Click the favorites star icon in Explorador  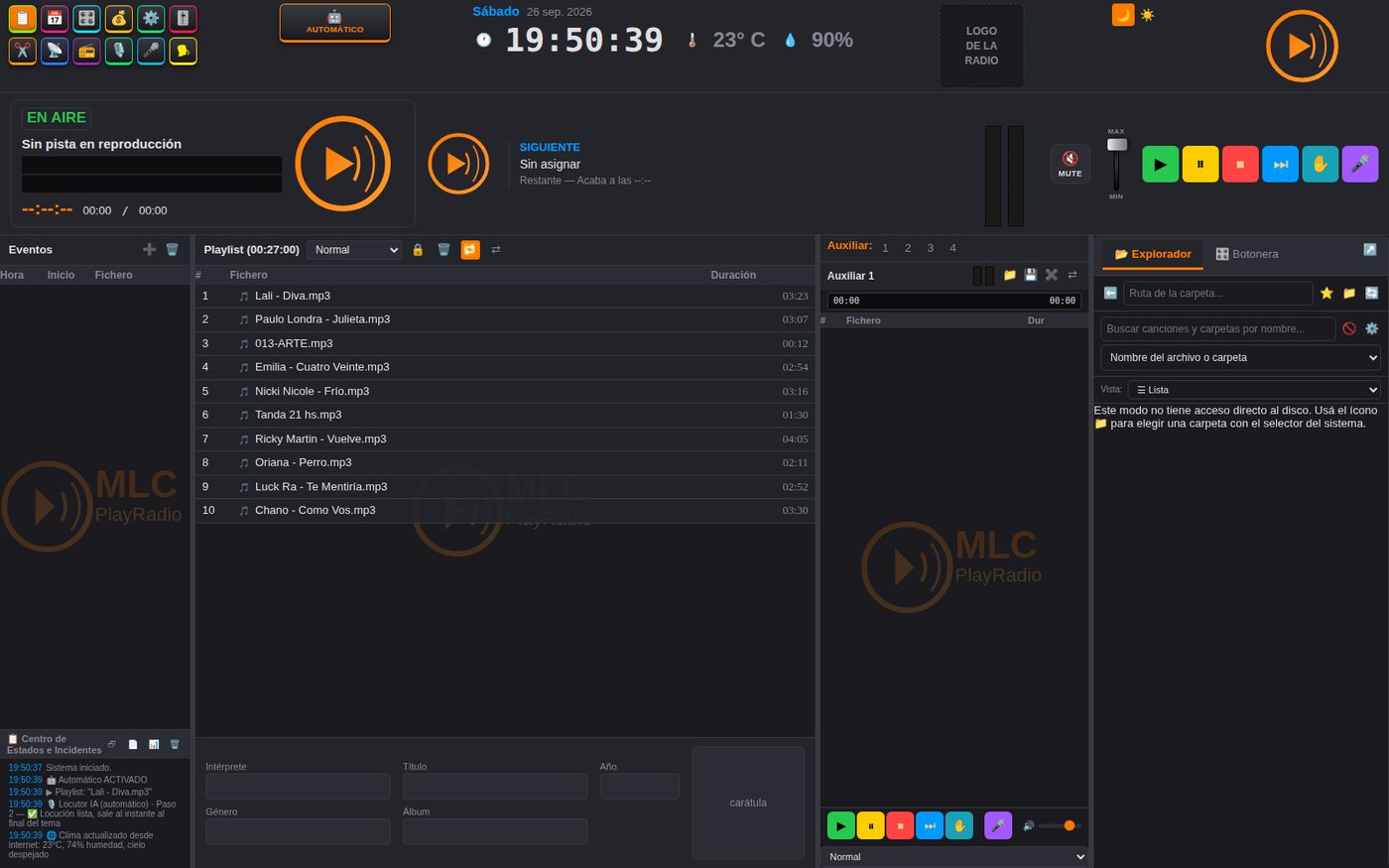pyautogui.click(x=1326, y=293)
